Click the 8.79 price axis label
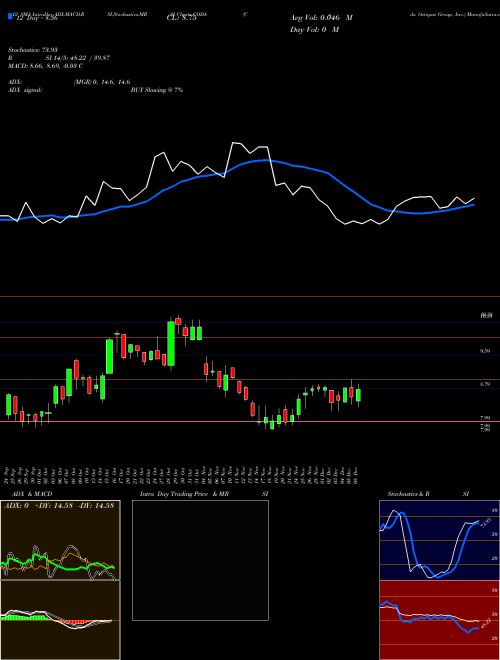Image resolution: width=500 pixels, height=660 pixels. tap(485, 384)
